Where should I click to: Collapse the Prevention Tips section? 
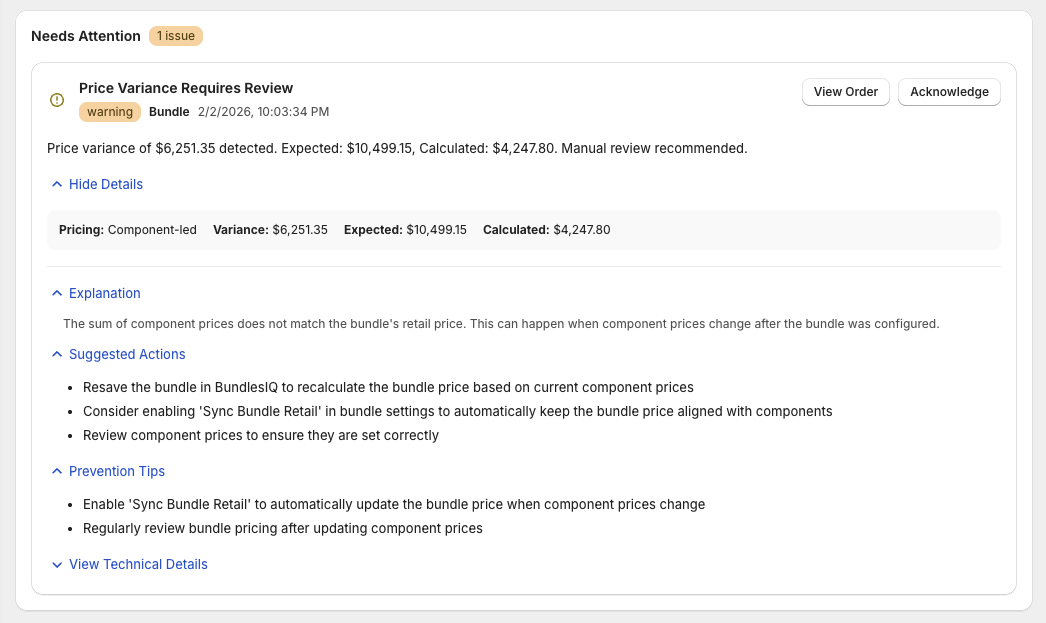(x=117, y=471)
